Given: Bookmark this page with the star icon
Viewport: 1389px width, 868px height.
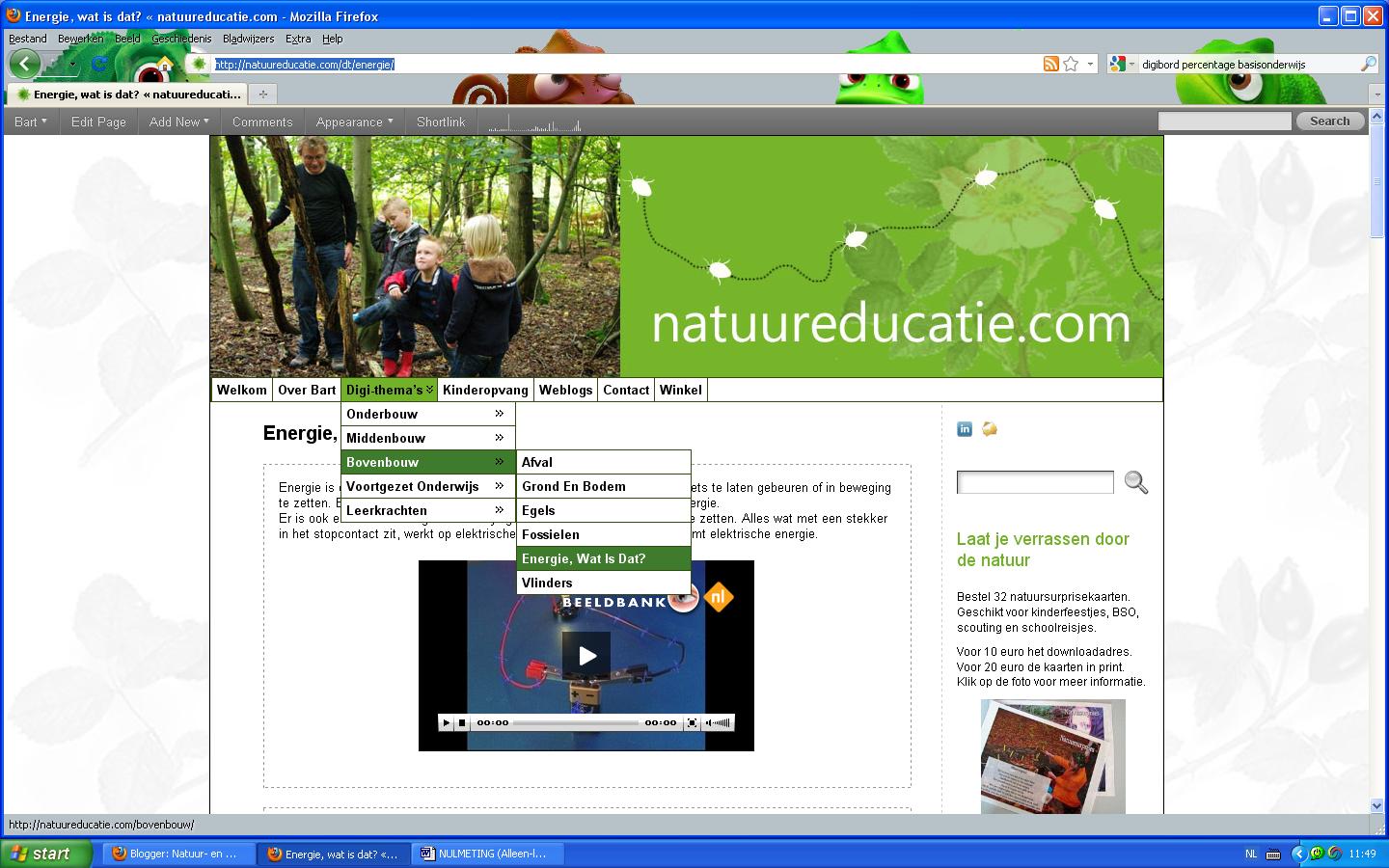Looking at the screenshot, I should [1071, 64].
